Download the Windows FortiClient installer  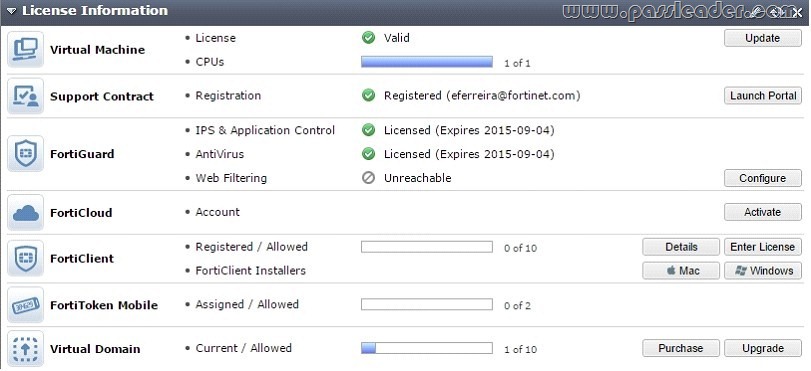pyautogui.click(x=762, y=271)
